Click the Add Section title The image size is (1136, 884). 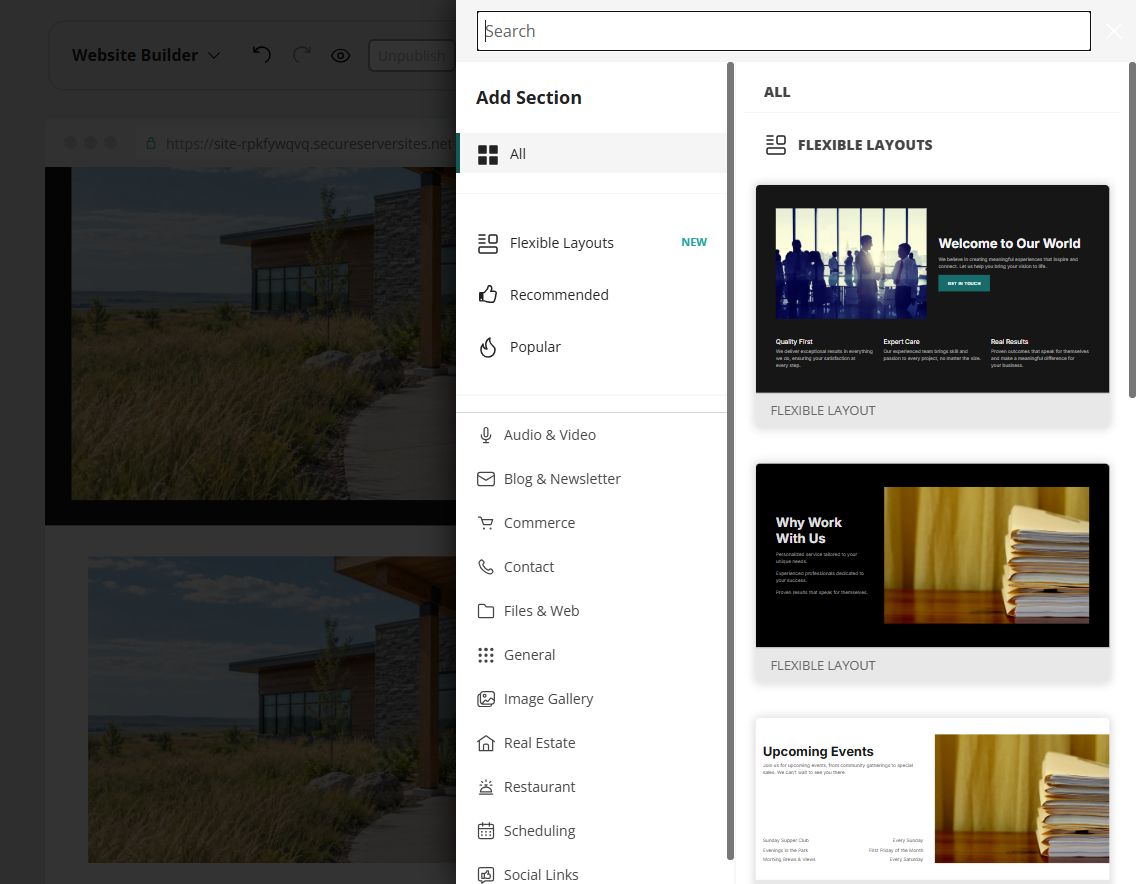click(x=529, y=97)
